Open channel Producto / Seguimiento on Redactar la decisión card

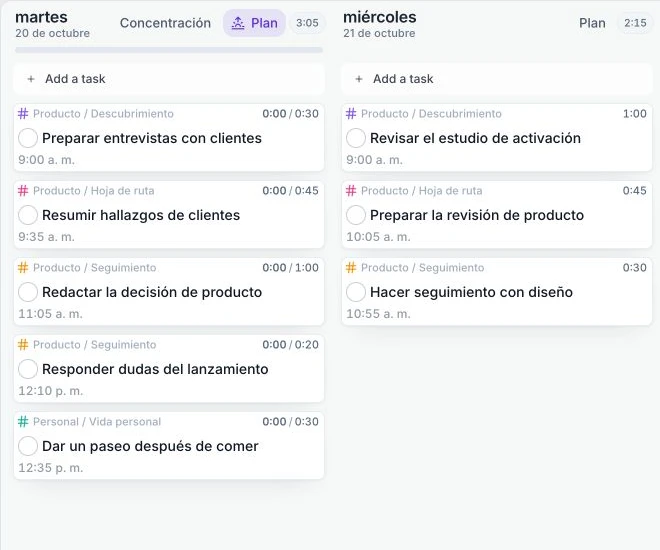pyautogui.click(x=94, y=268)
